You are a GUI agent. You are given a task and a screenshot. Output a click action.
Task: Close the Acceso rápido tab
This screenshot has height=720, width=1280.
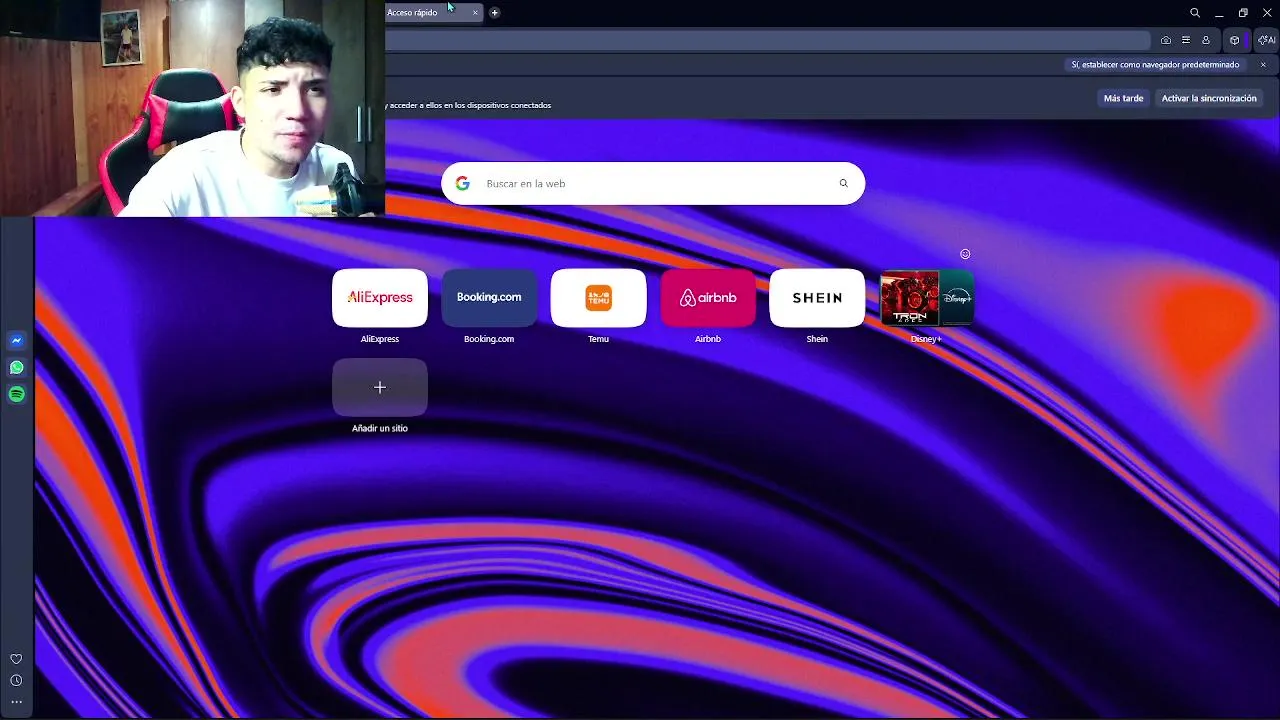tap(475, 12)
